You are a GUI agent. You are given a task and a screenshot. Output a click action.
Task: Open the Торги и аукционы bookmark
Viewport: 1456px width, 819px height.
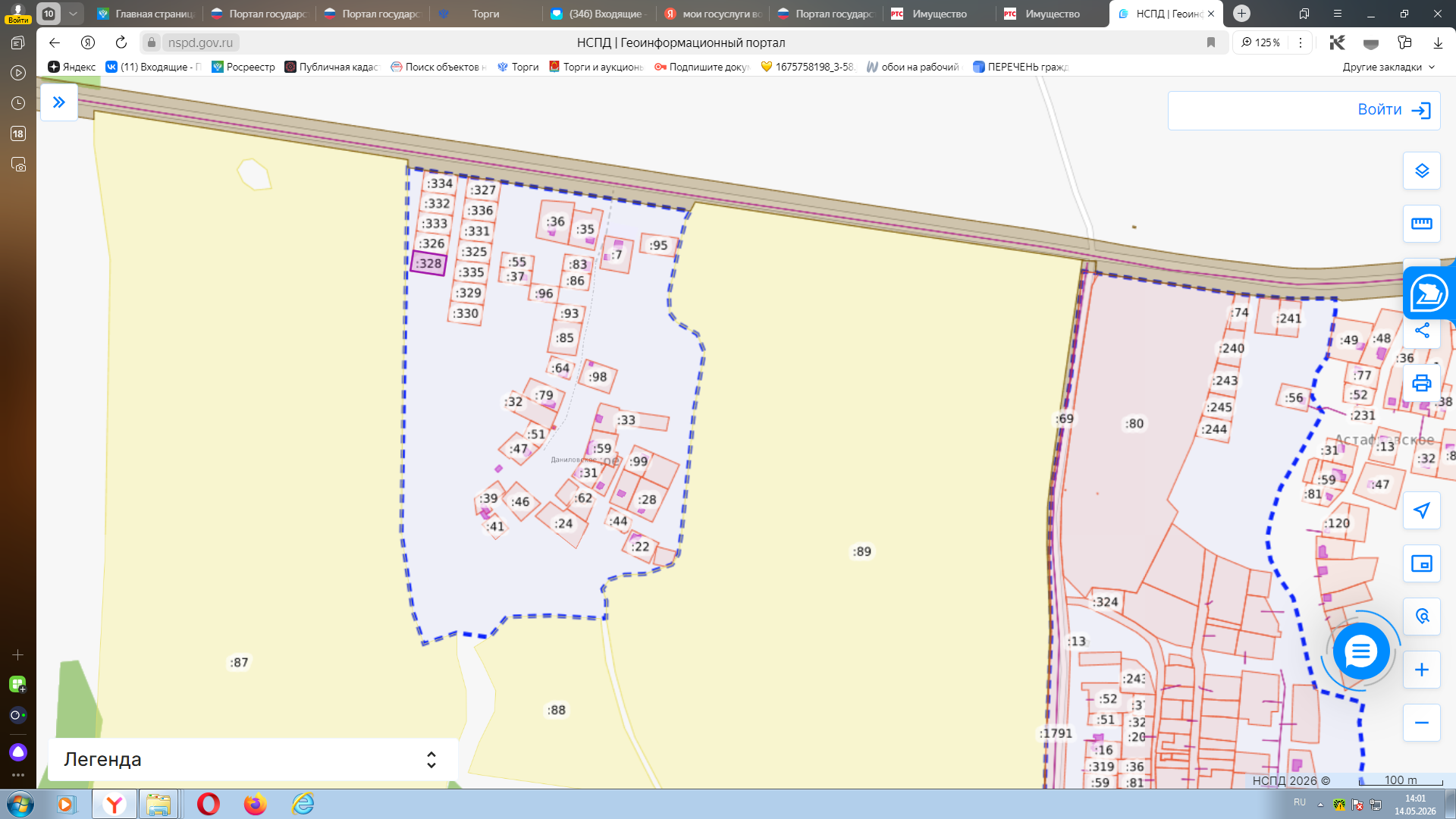(x=597, y=67)
